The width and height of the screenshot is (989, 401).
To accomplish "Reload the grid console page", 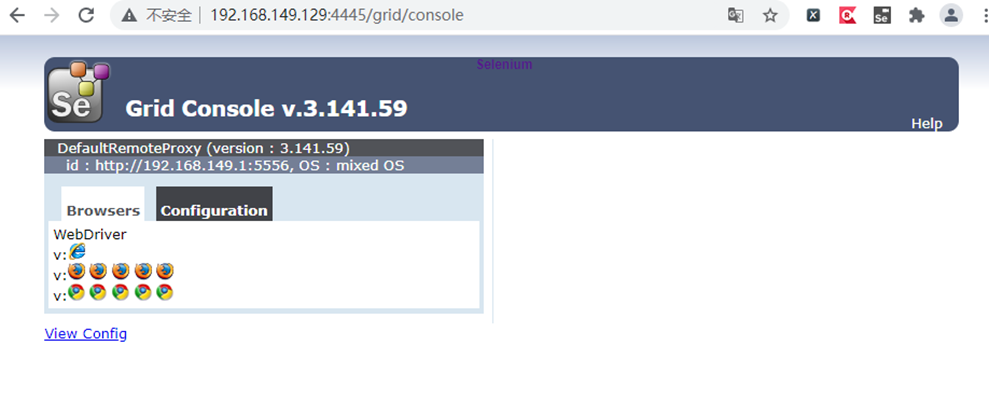I will coord(86,15).
